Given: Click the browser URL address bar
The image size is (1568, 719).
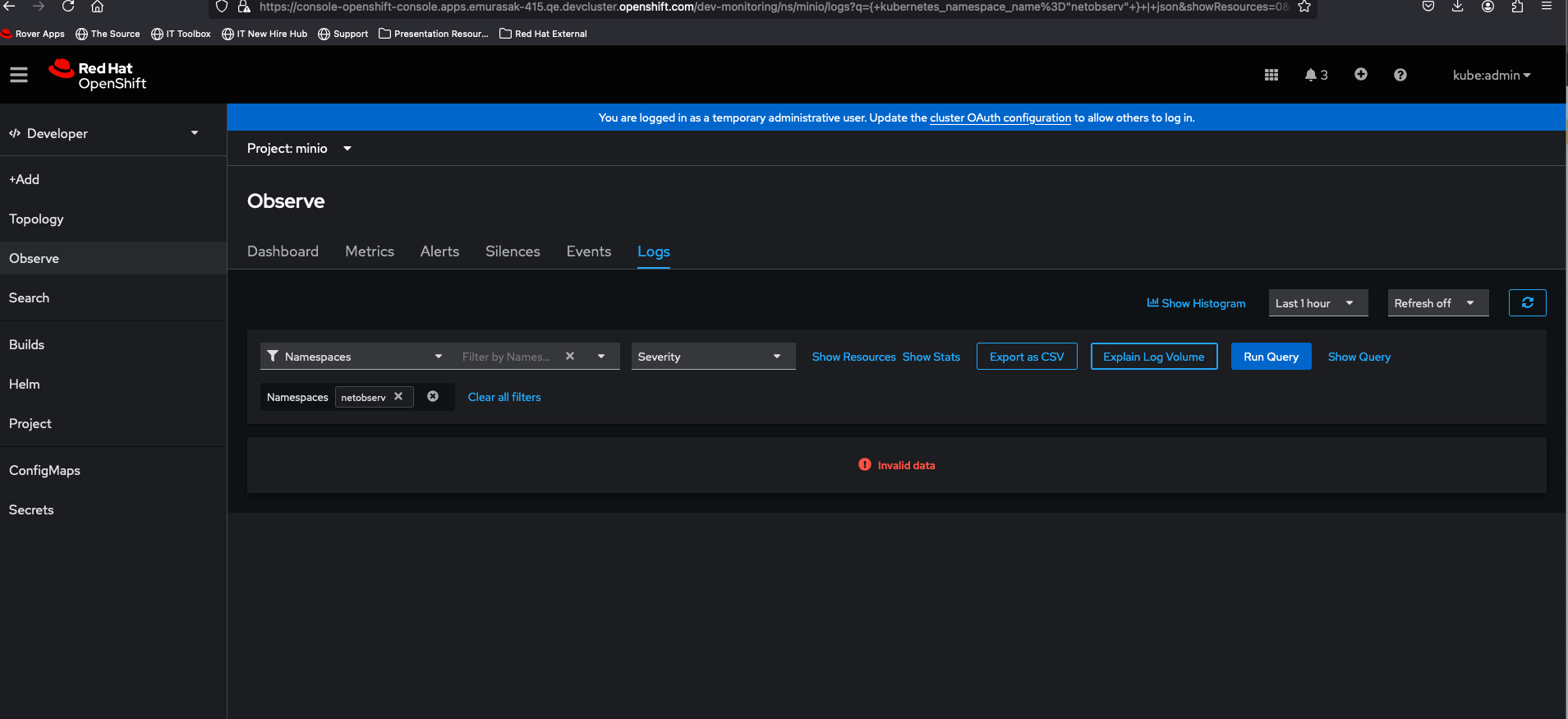Looking at the screenshot, I should click(x=772, y=7).
